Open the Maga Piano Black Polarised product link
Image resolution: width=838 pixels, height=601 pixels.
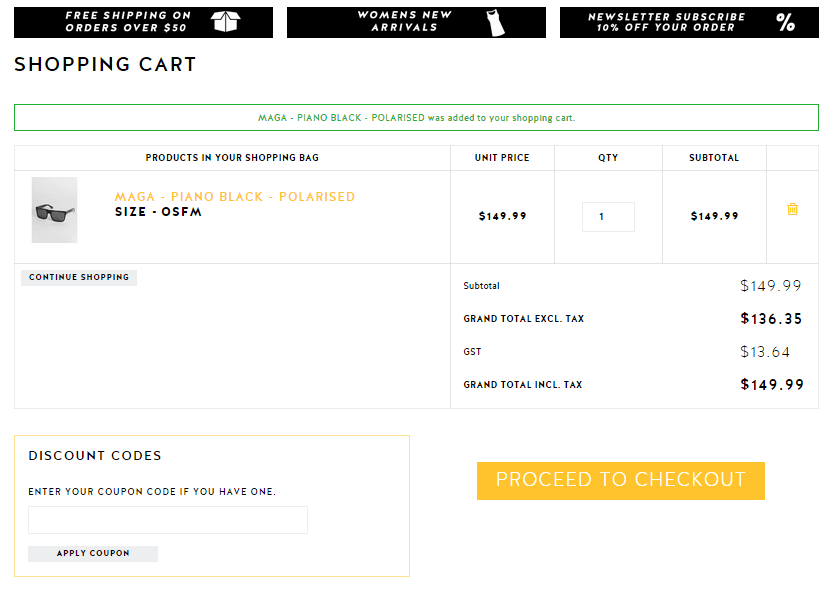235,197
